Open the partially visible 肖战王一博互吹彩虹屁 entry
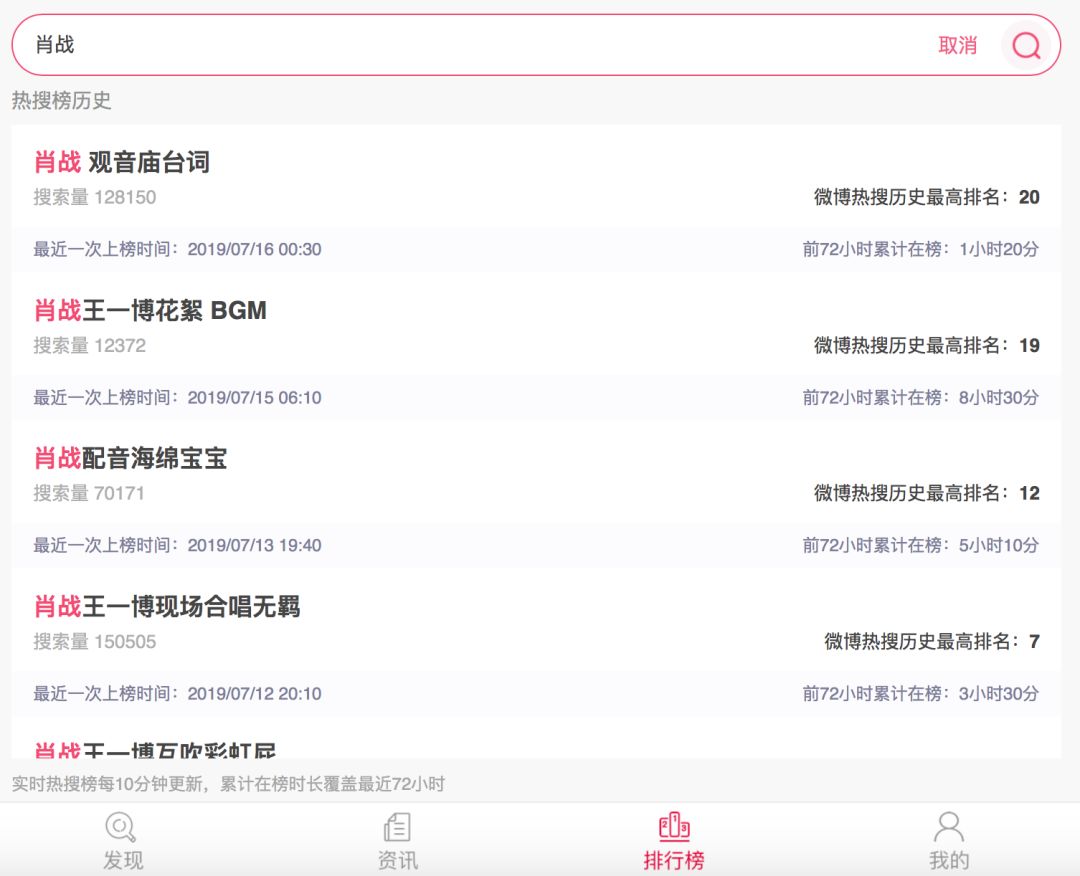Image resolution: width=1080 pixels, height=876 pixels. [x=155, y=750]
